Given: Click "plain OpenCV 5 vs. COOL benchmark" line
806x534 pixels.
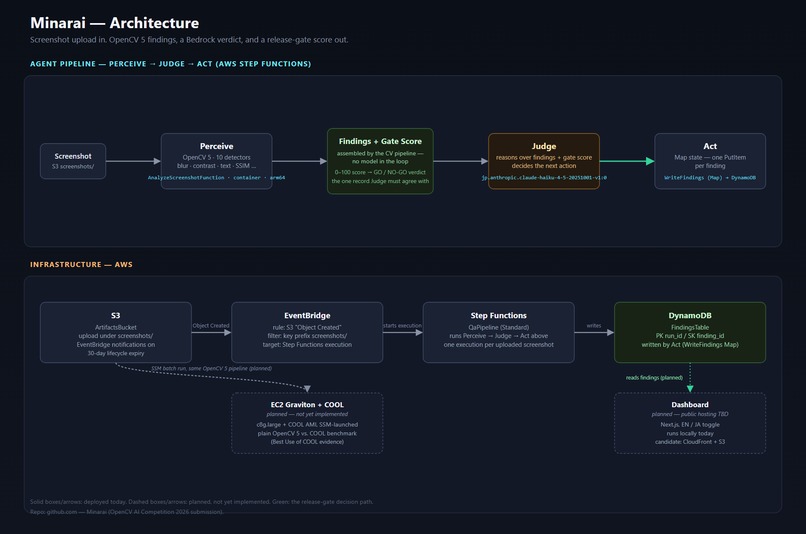Looking at the screenshot, I should 307,433.
